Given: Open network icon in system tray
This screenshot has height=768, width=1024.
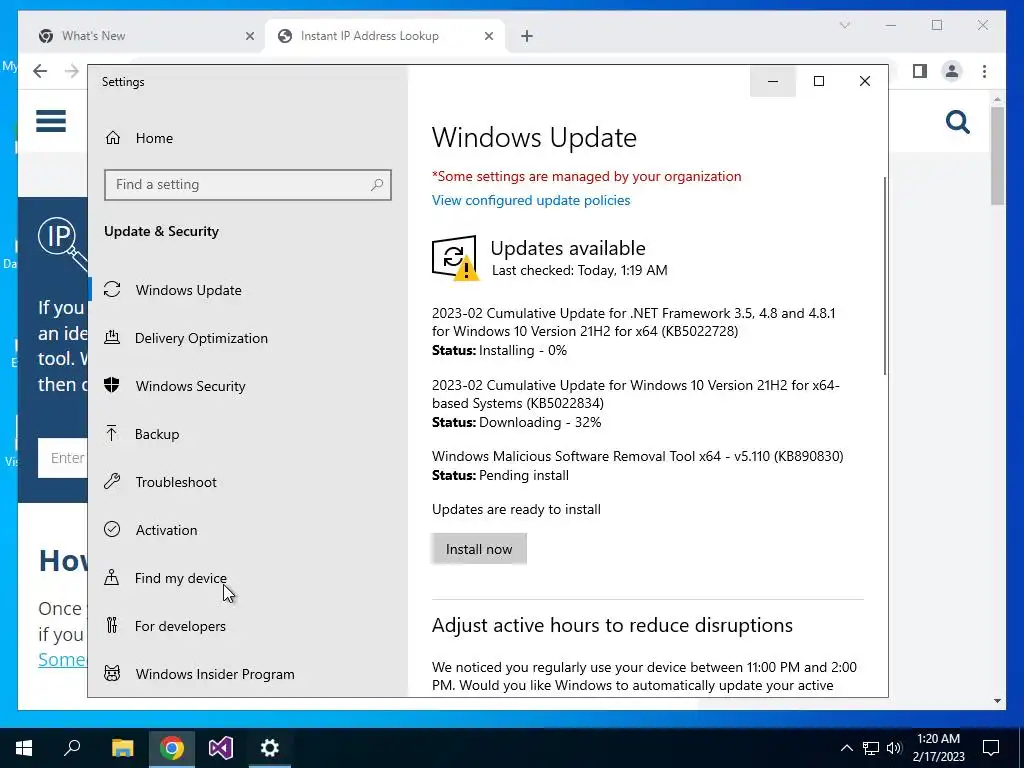Looking at the screenshot, I should [x=871, y=748].
